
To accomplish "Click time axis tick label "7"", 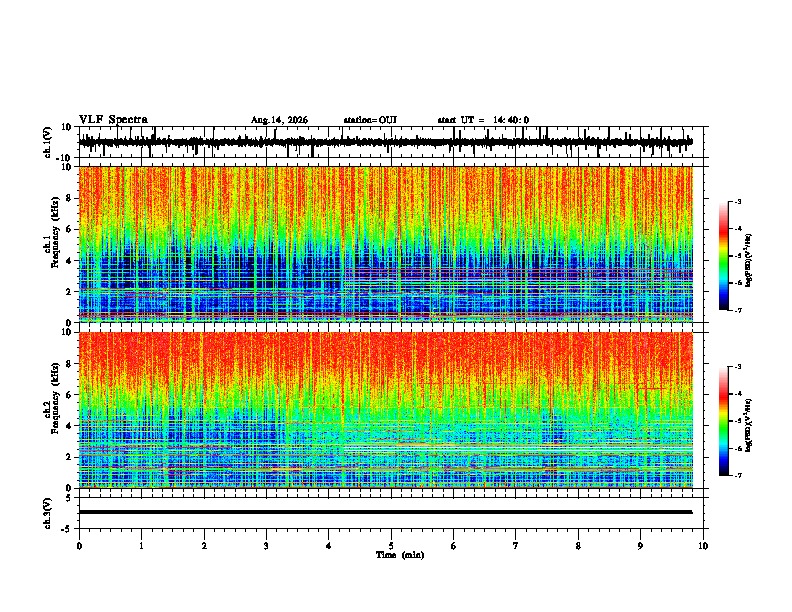I will (x=516, y=546).
